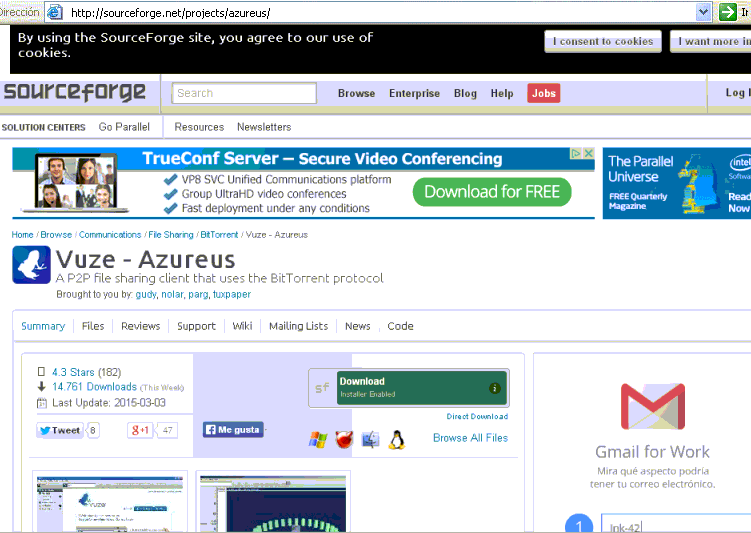Click the Tweet button

60,430
